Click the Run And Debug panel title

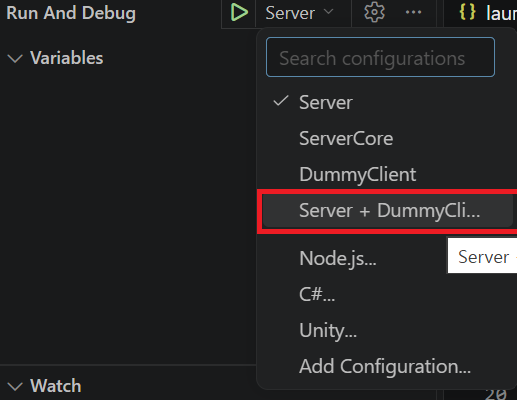coord(71,13)
